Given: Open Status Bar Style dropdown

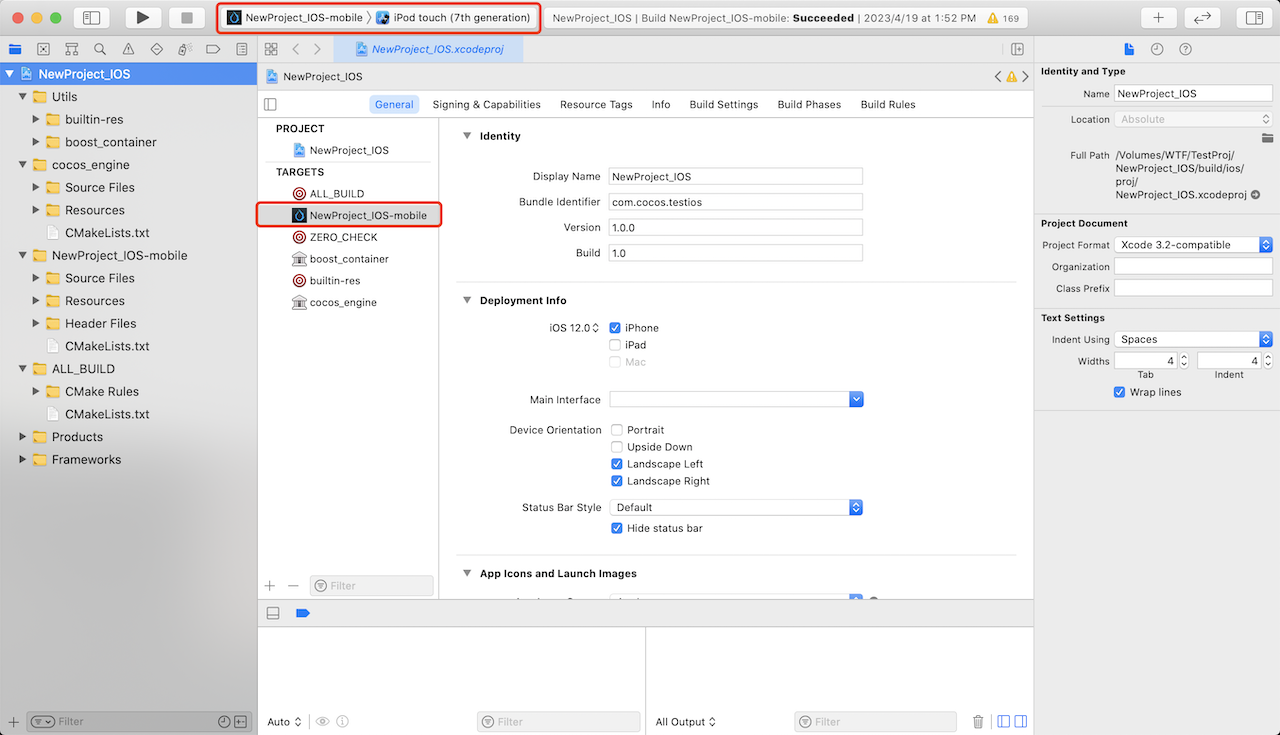Looking at the screenshot, I should point(736,507).
